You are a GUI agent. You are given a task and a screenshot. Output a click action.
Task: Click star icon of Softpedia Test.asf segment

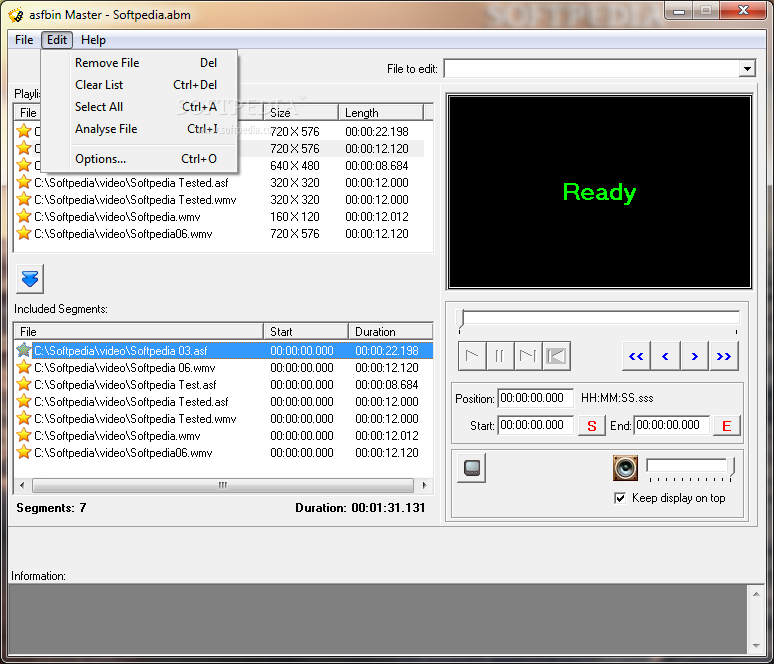pyautogui.click(x=23, y=385)
